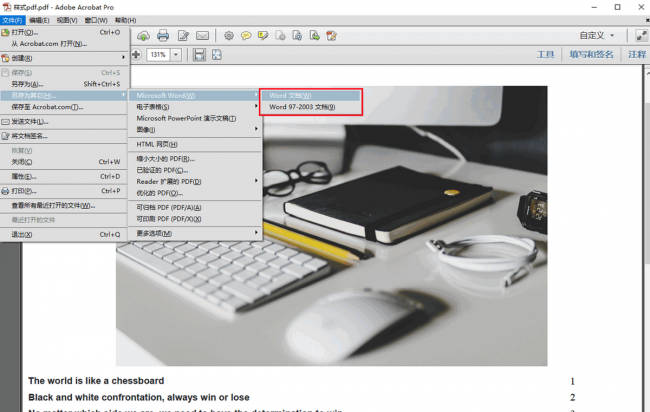Click the fit page arrows icon
Image resolution: width=650 pixels, height=412 pixels.
tap(217, 55)
